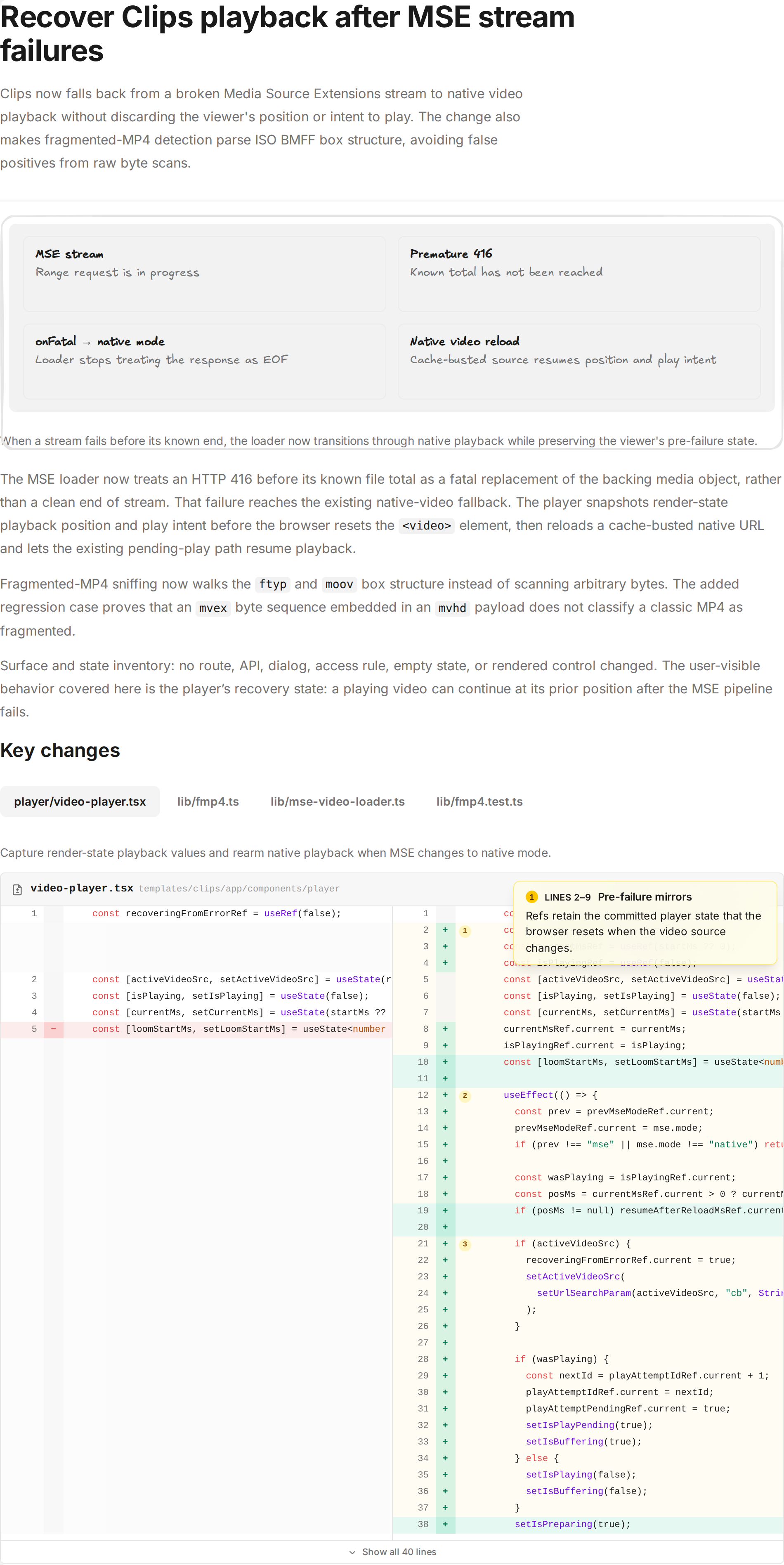Screen dimensions: 784x1565
Task: Click the Pre-failure mirrors annotation popup
Action: (x=645, y=922)
